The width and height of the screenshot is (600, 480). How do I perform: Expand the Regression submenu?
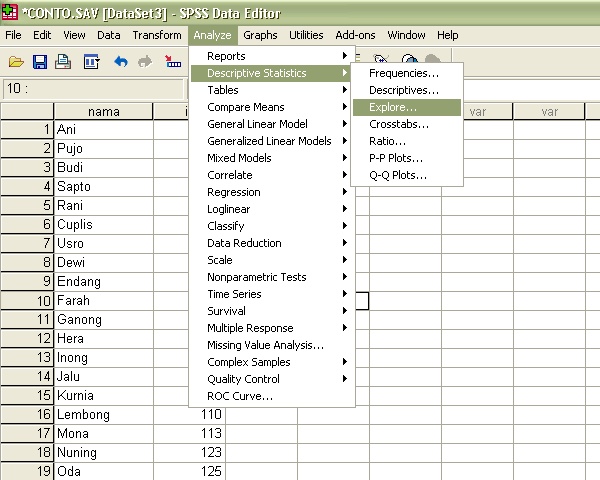(x=272, y=192)
